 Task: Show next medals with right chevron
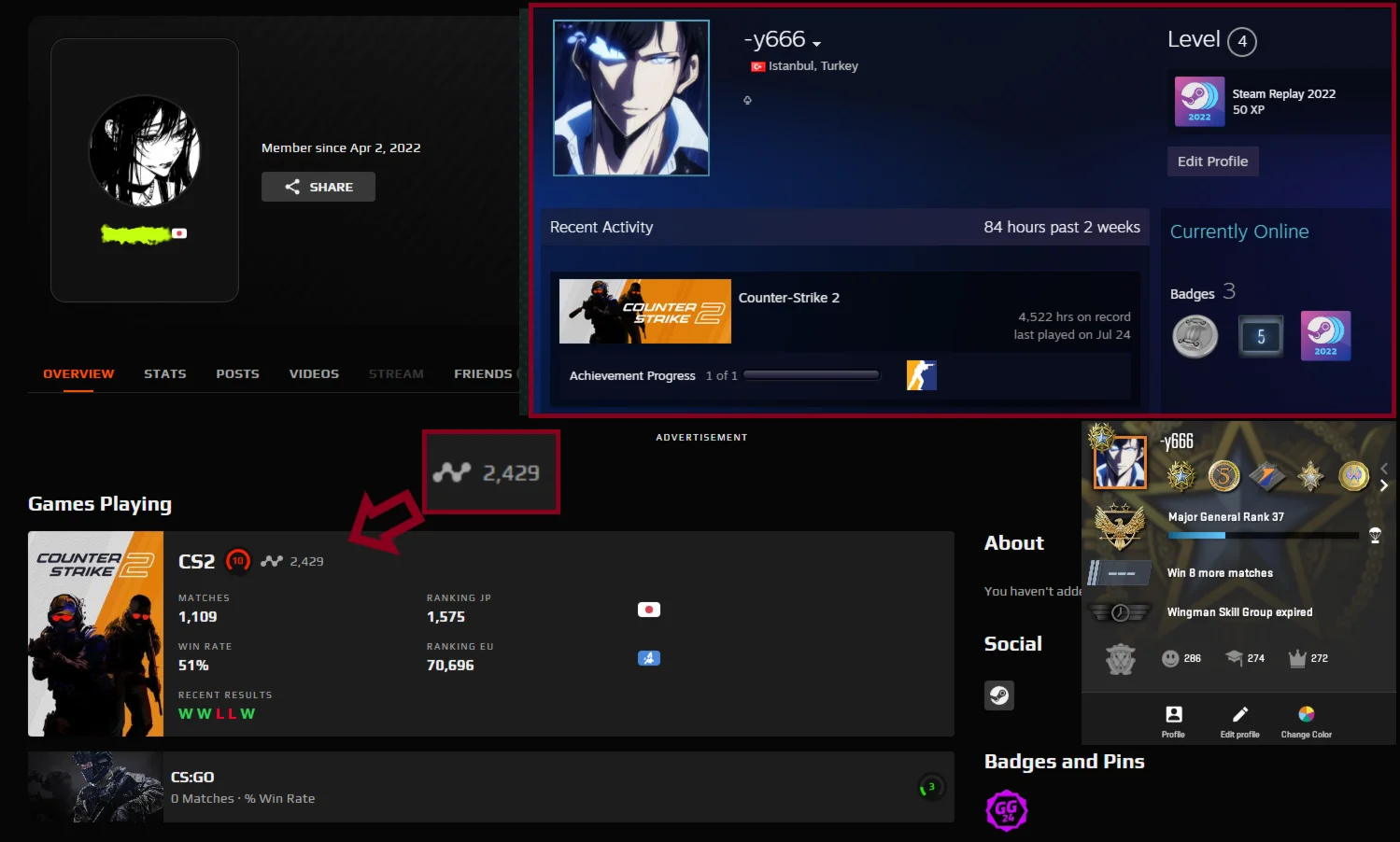click(1384, 485)
